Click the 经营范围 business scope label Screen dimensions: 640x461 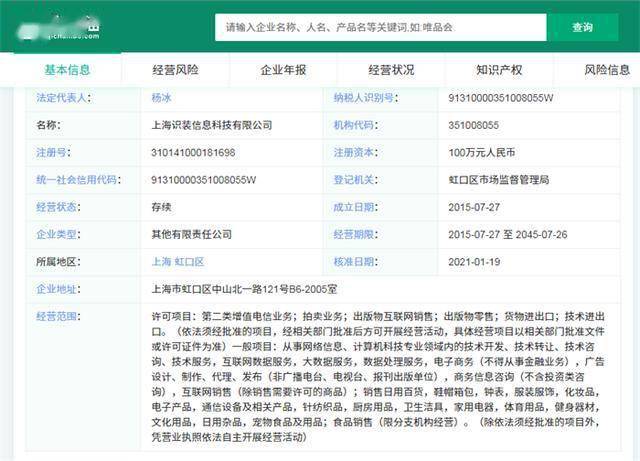pos(61,315)
